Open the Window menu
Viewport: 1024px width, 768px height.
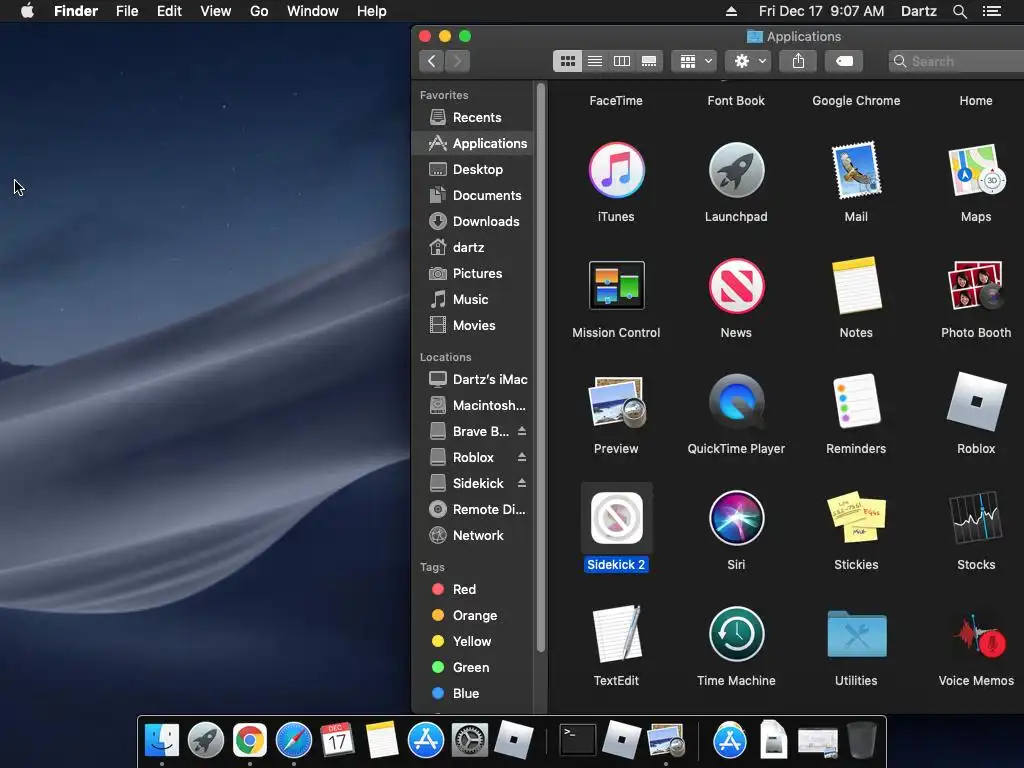coord(313,11)
